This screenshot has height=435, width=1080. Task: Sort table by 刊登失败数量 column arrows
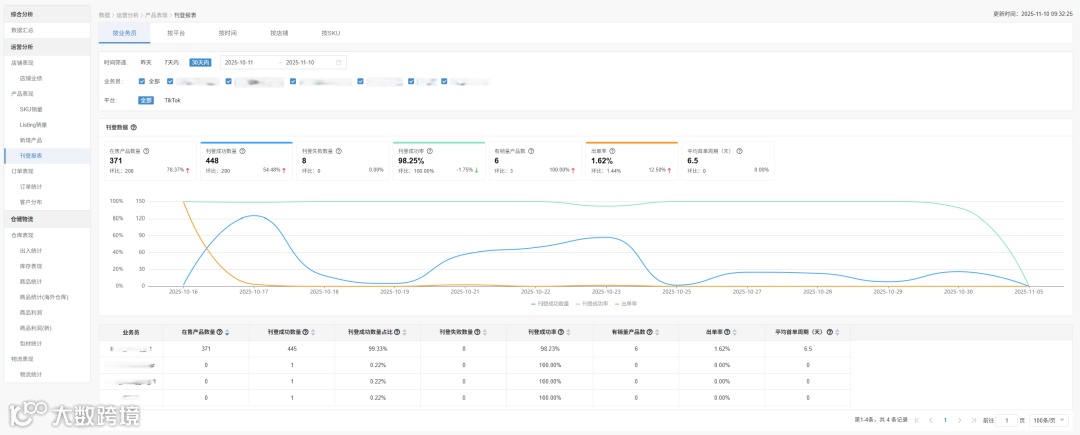pyautogui.click(x=486, y=332)
